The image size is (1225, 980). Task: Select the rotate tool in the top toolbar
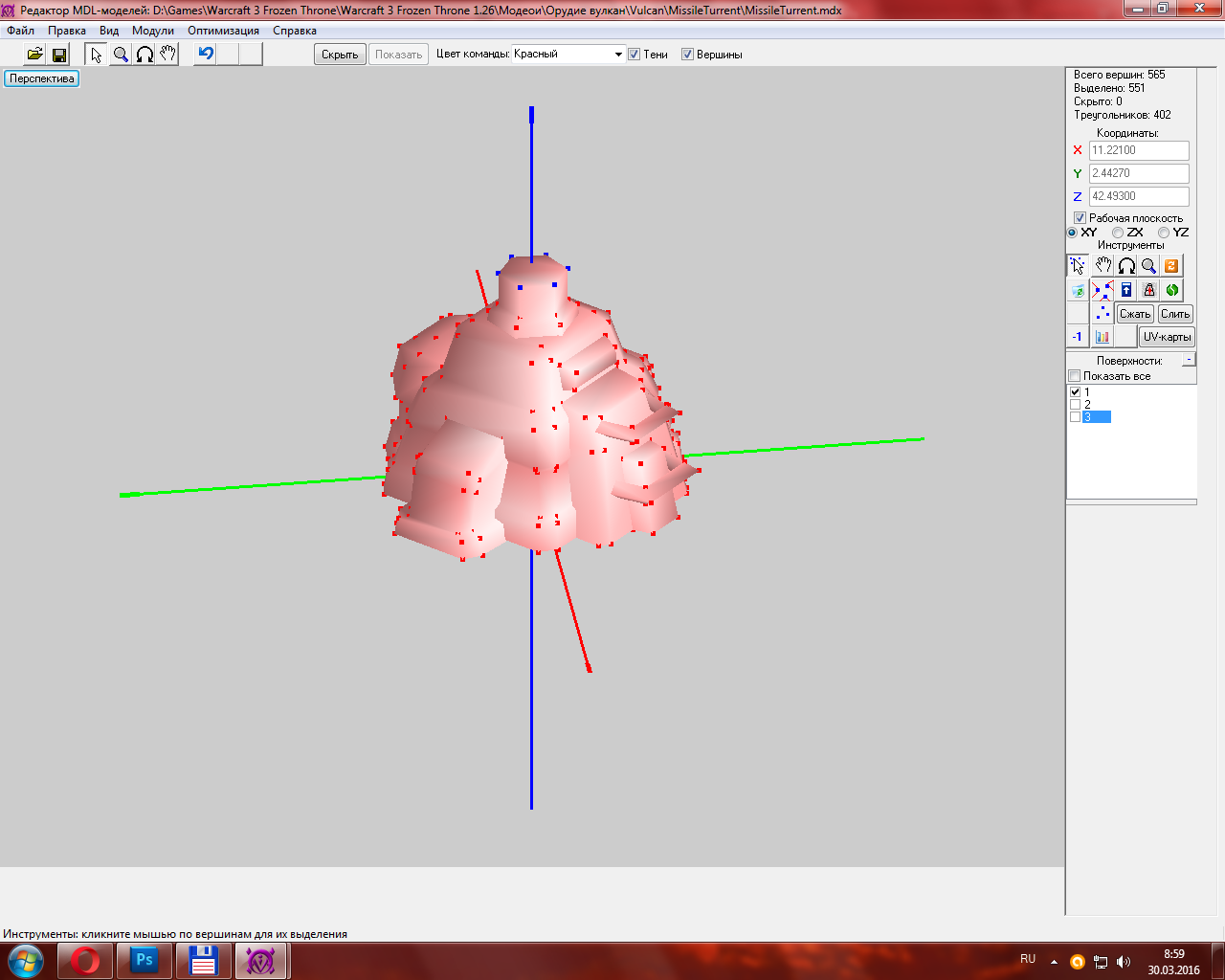click(145, 55)
